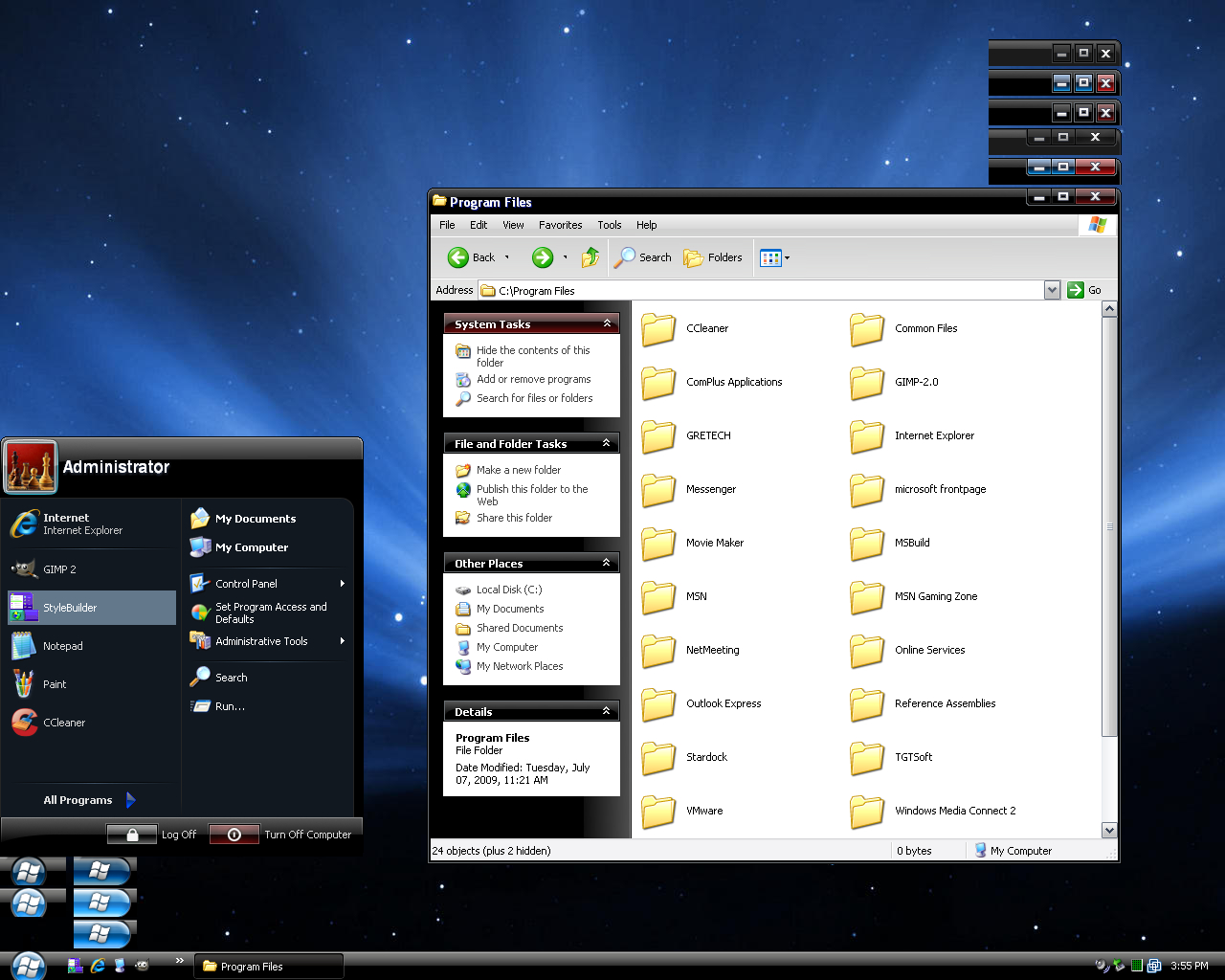Click the Go button beside the address bar

point(1084,290)
